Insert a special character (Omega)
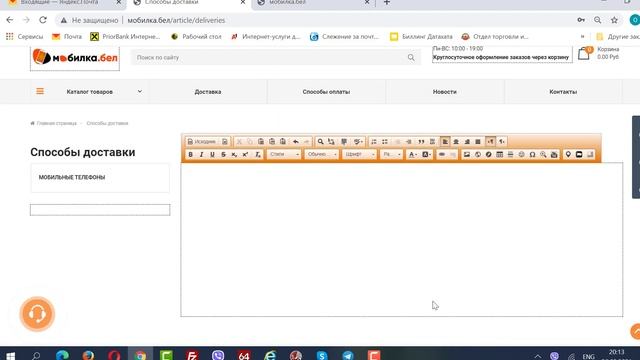 [x=533, y=155]
